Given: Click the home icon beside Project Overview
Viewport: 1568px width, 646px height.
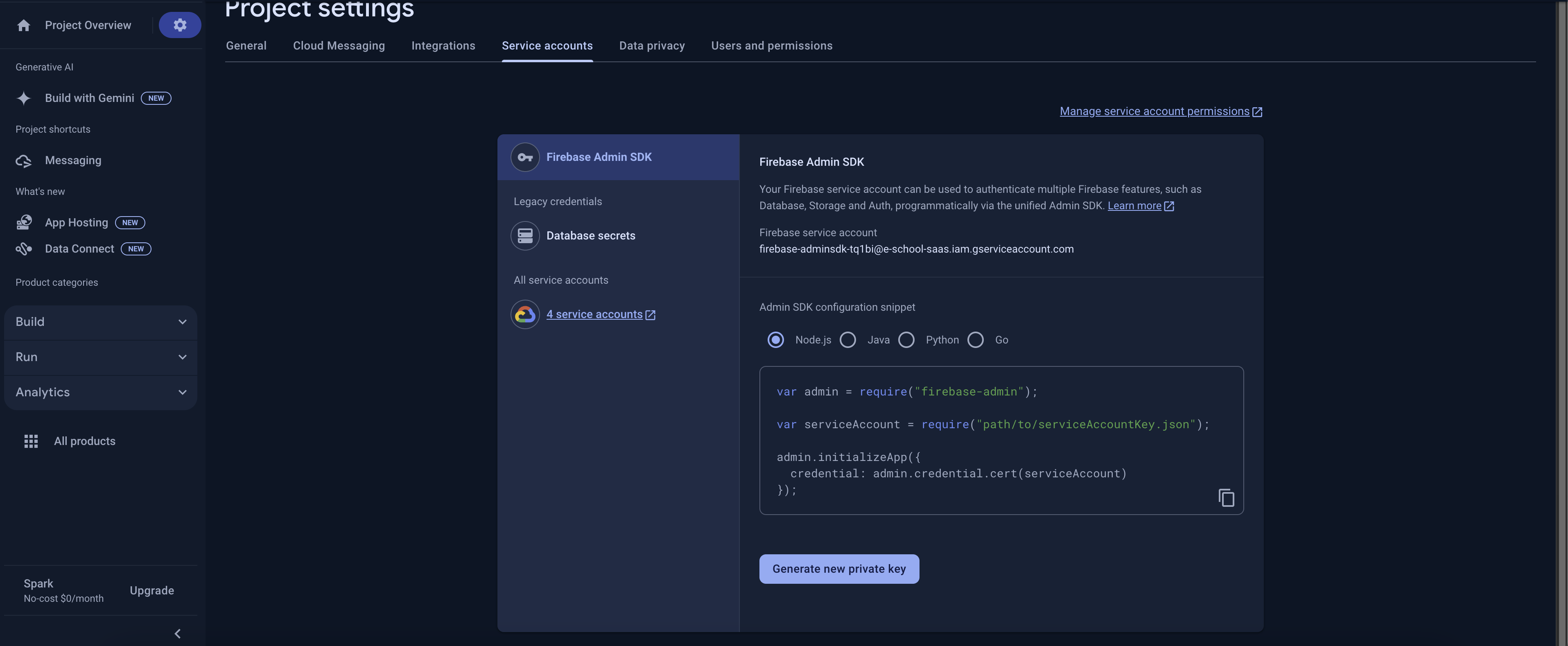Looking at the screenshot, I should (x=23, y=25).
